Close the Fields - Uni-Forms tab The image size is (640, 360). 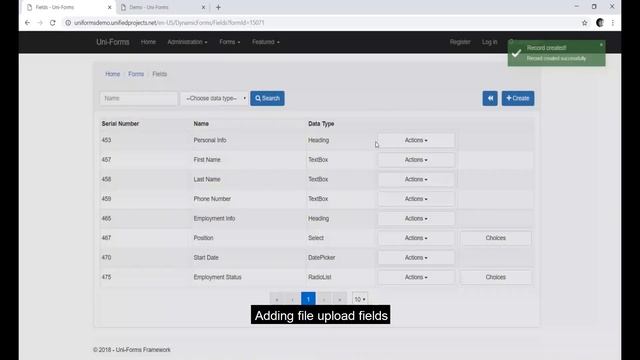[109, 7]
